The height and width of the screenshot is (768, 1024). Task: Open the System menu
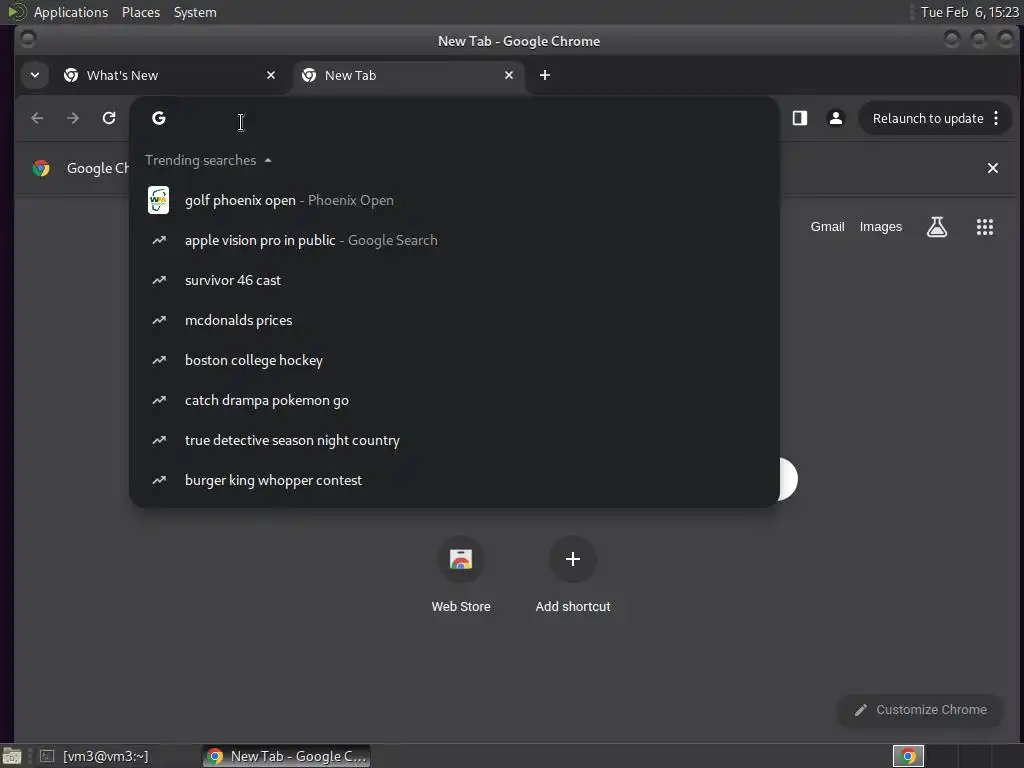(195, 12)
